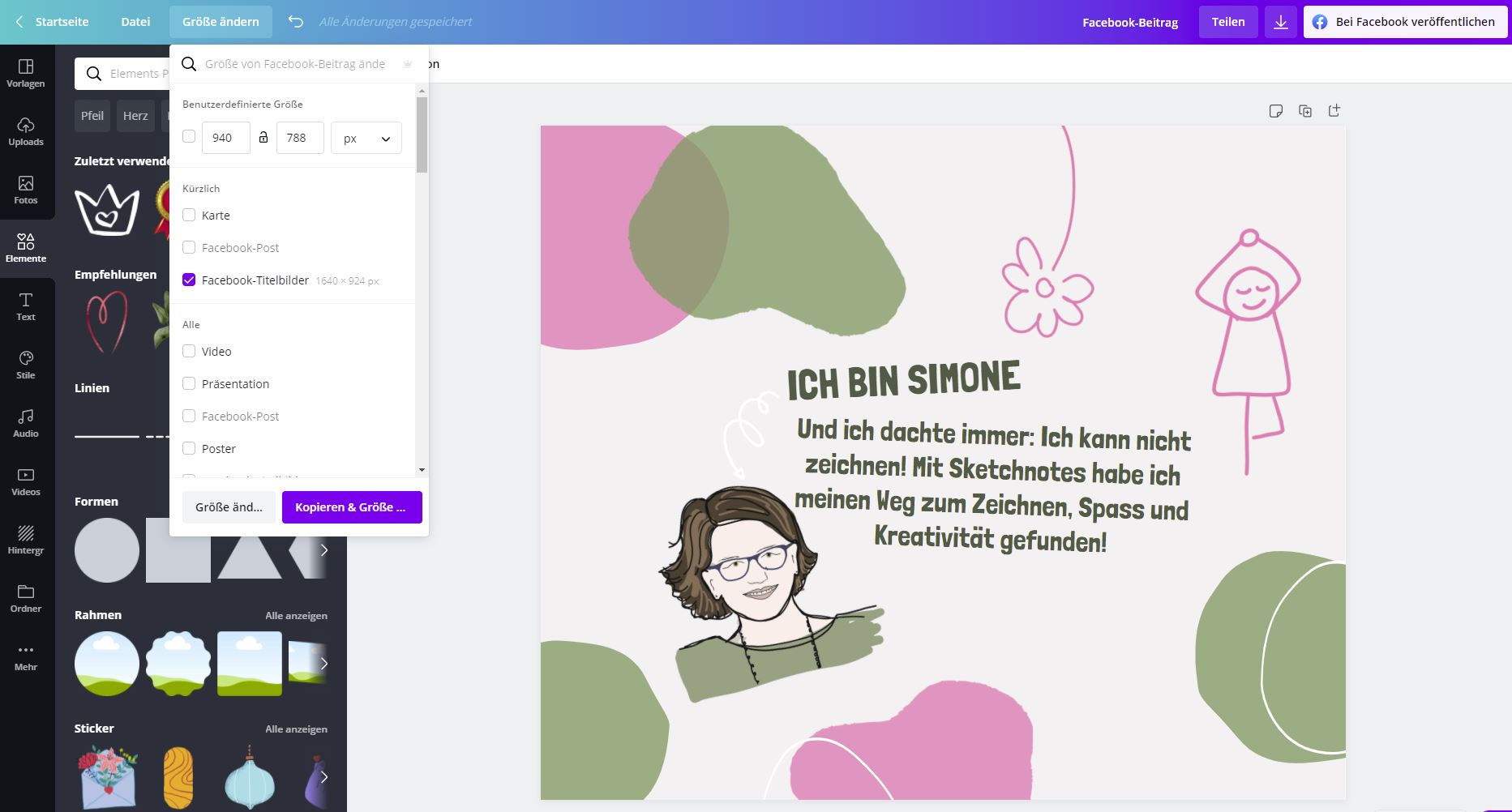
Task: Check the Video size checkbox
Action: 189,351
